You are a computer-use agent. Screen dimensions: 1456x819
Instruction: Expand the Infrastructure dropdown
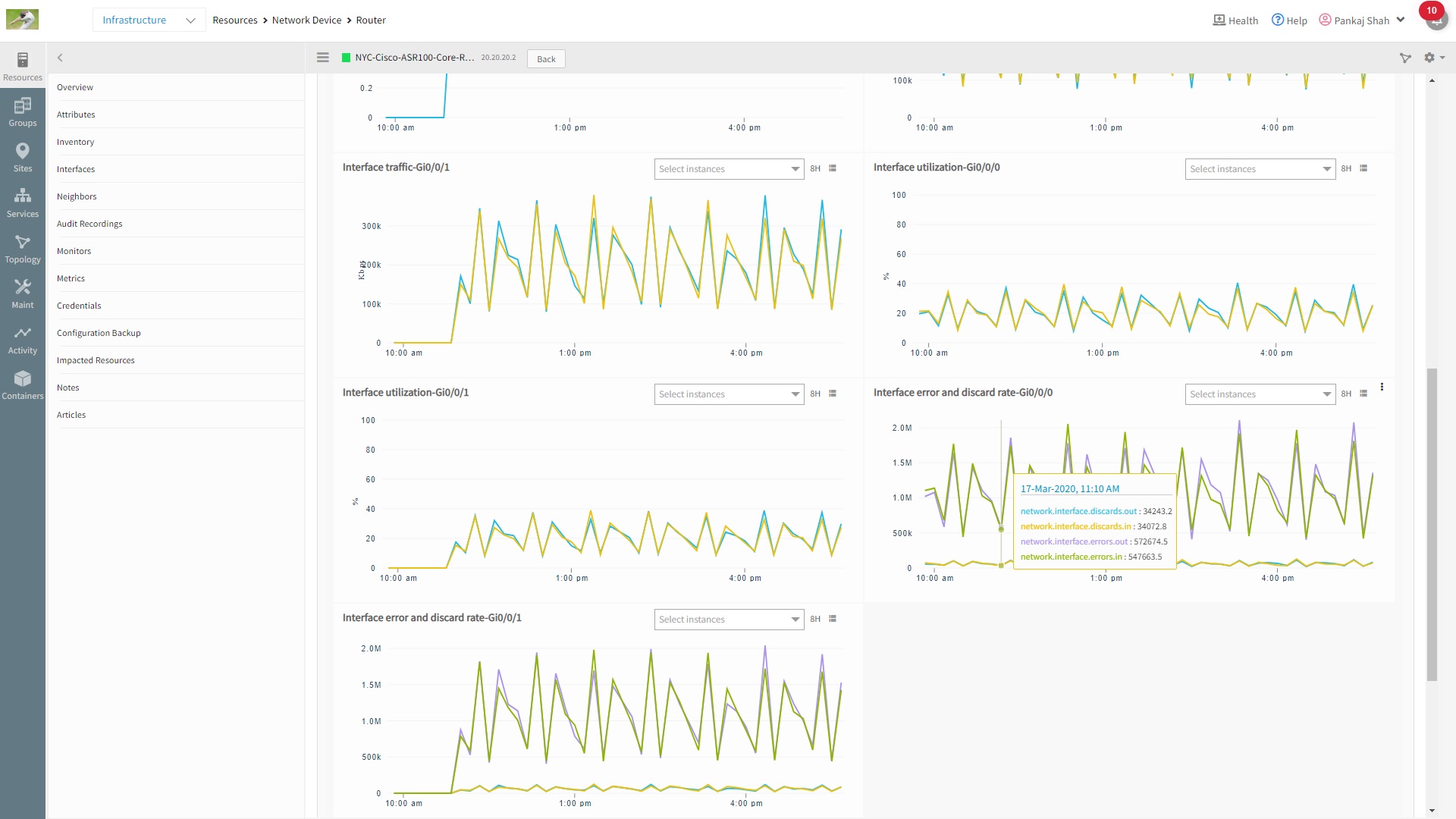click(149, 20)
